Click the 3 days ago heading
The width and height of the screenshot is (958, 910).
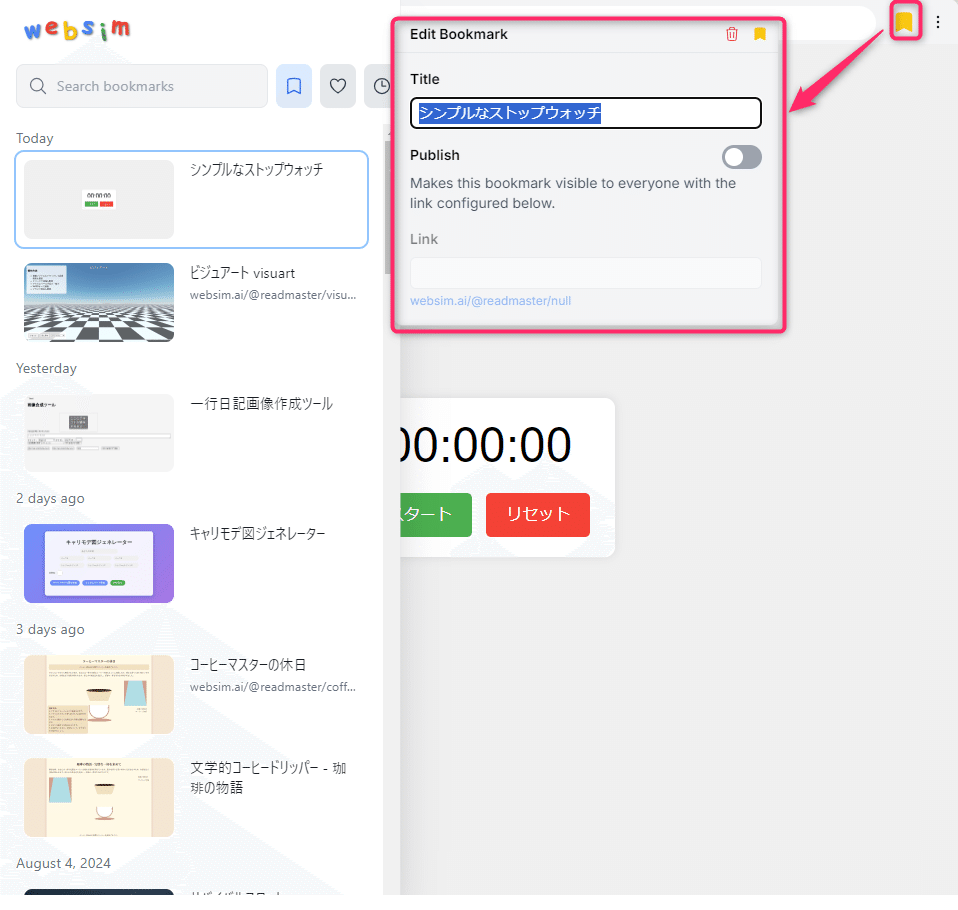[x=50, y=629]
